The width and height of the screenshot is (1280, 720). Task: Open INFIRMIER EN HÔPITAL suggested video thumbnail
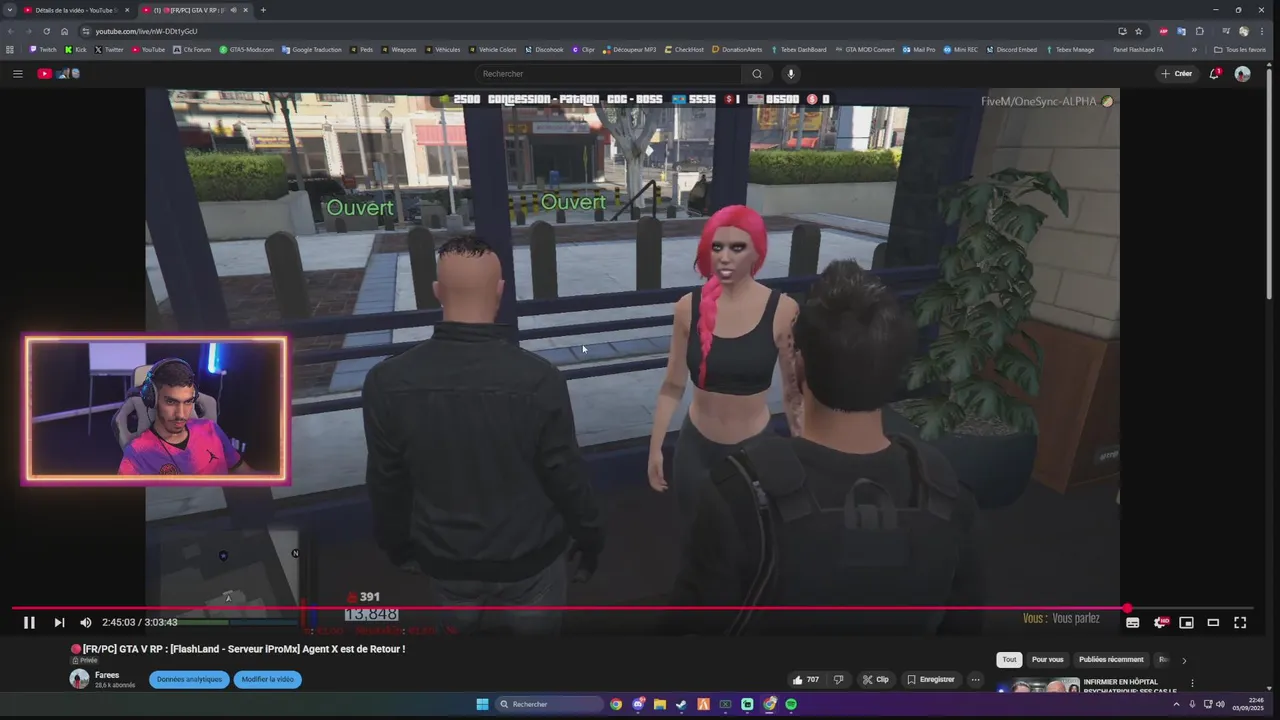point(1038,686)
